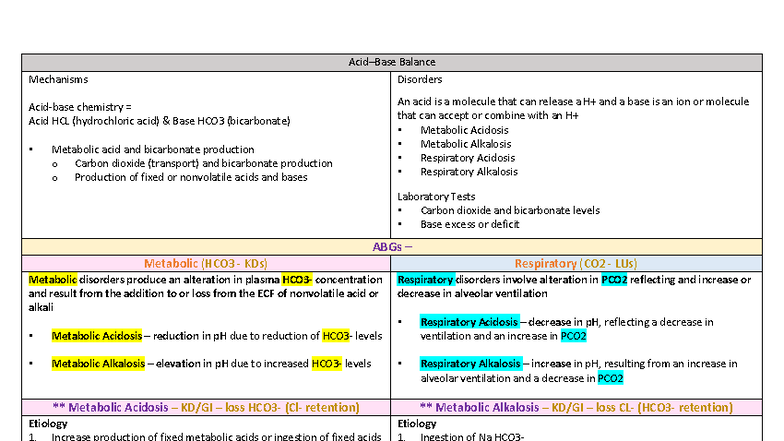Screen dimensions: 784x441
Task: Click cyan 'PCO2' in 'alteration in PCO2'
Action: tap(614, 280)
